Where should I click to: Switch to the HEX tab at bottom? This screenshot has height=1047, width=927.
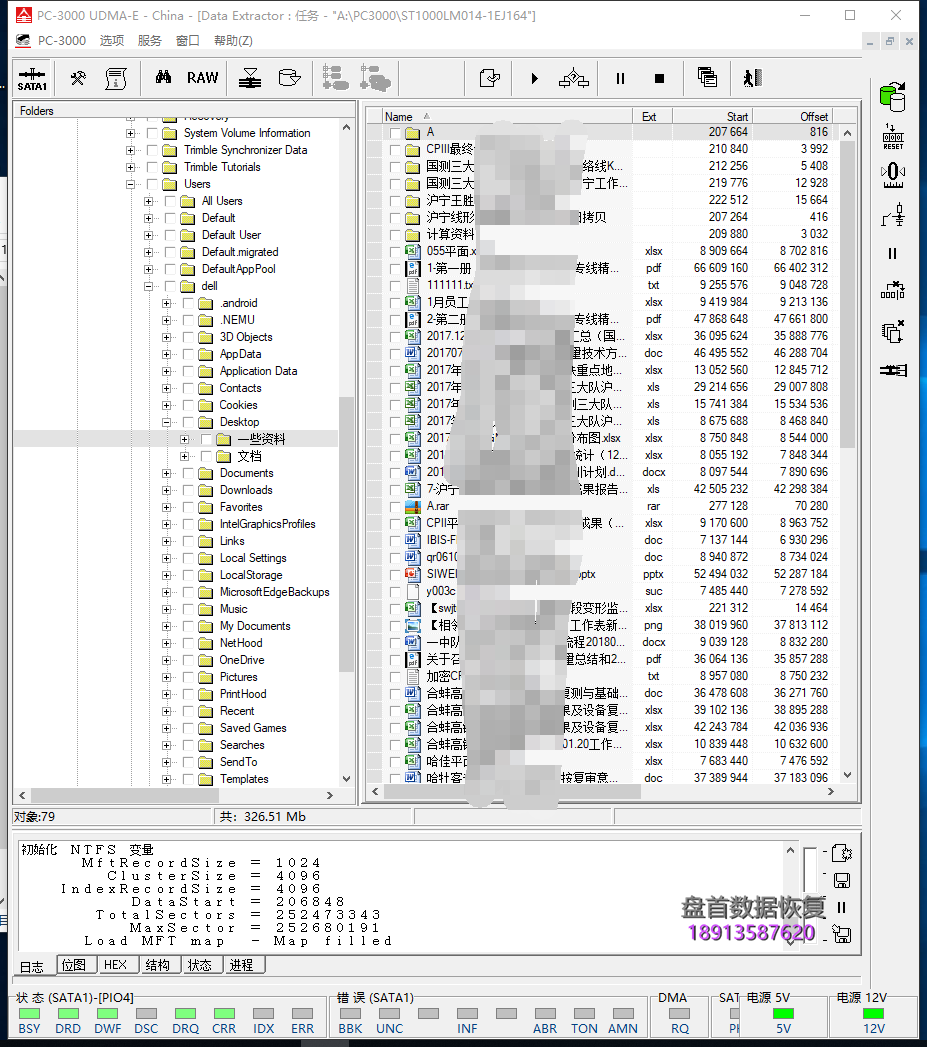[x=117, y=964]
